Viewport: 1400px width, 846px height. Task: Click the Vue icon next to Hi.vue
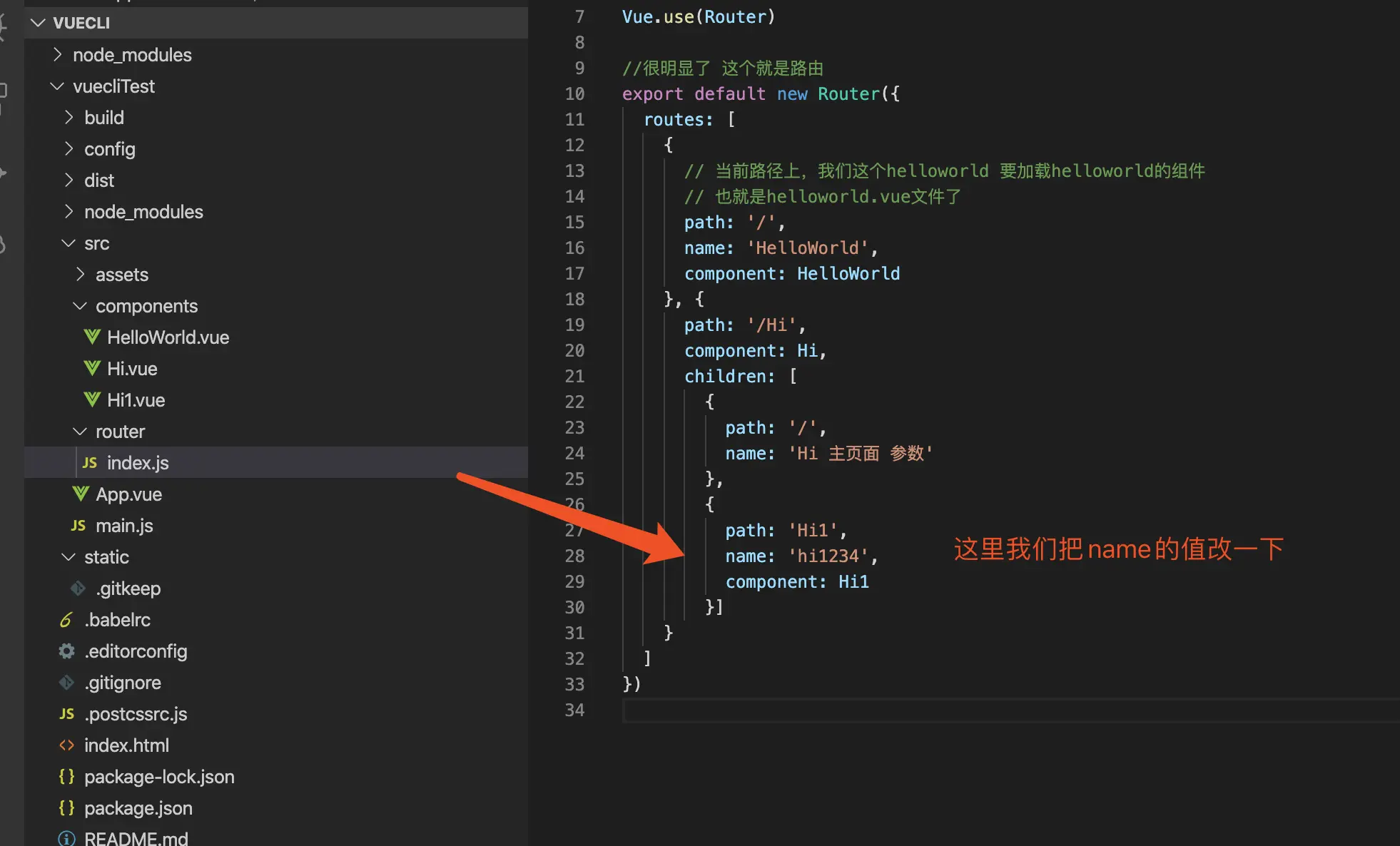(92, 369)
